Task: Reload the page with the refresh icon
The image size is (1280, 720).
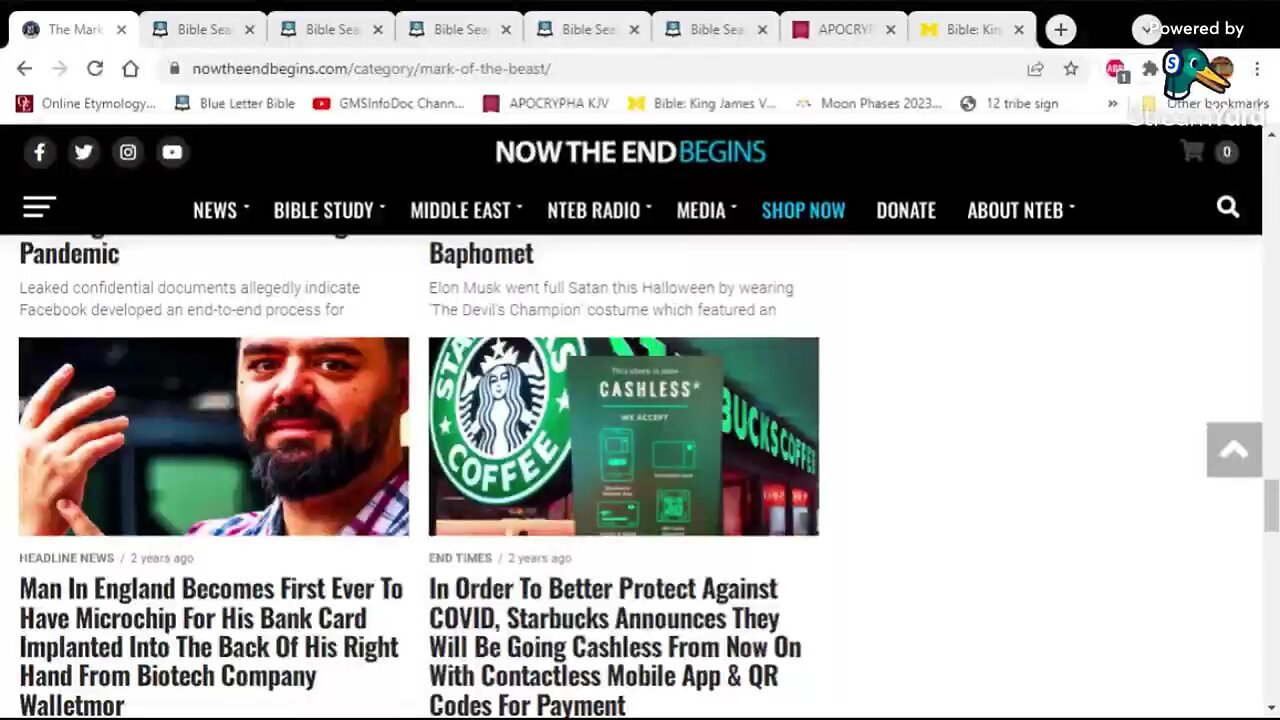Action: [x=95, y=68]
